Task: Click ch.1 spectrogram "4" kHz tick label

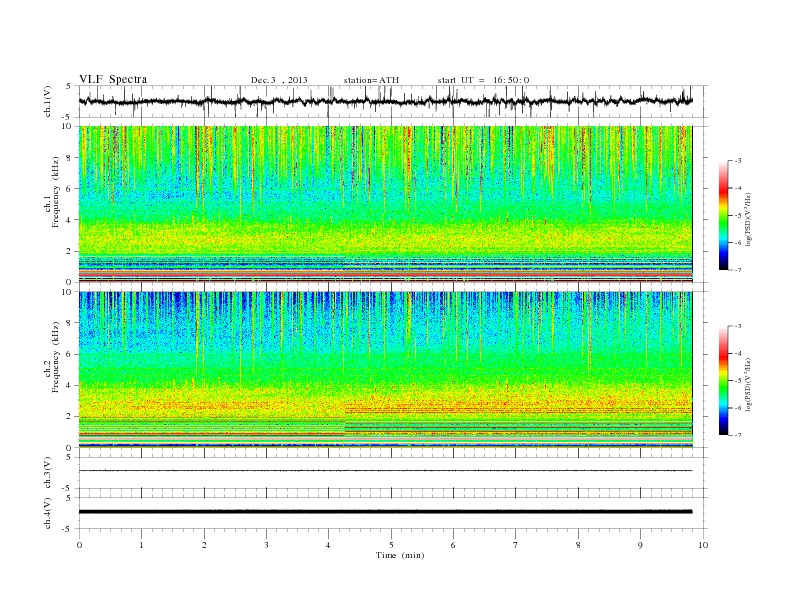Action: tap(70, 220)
